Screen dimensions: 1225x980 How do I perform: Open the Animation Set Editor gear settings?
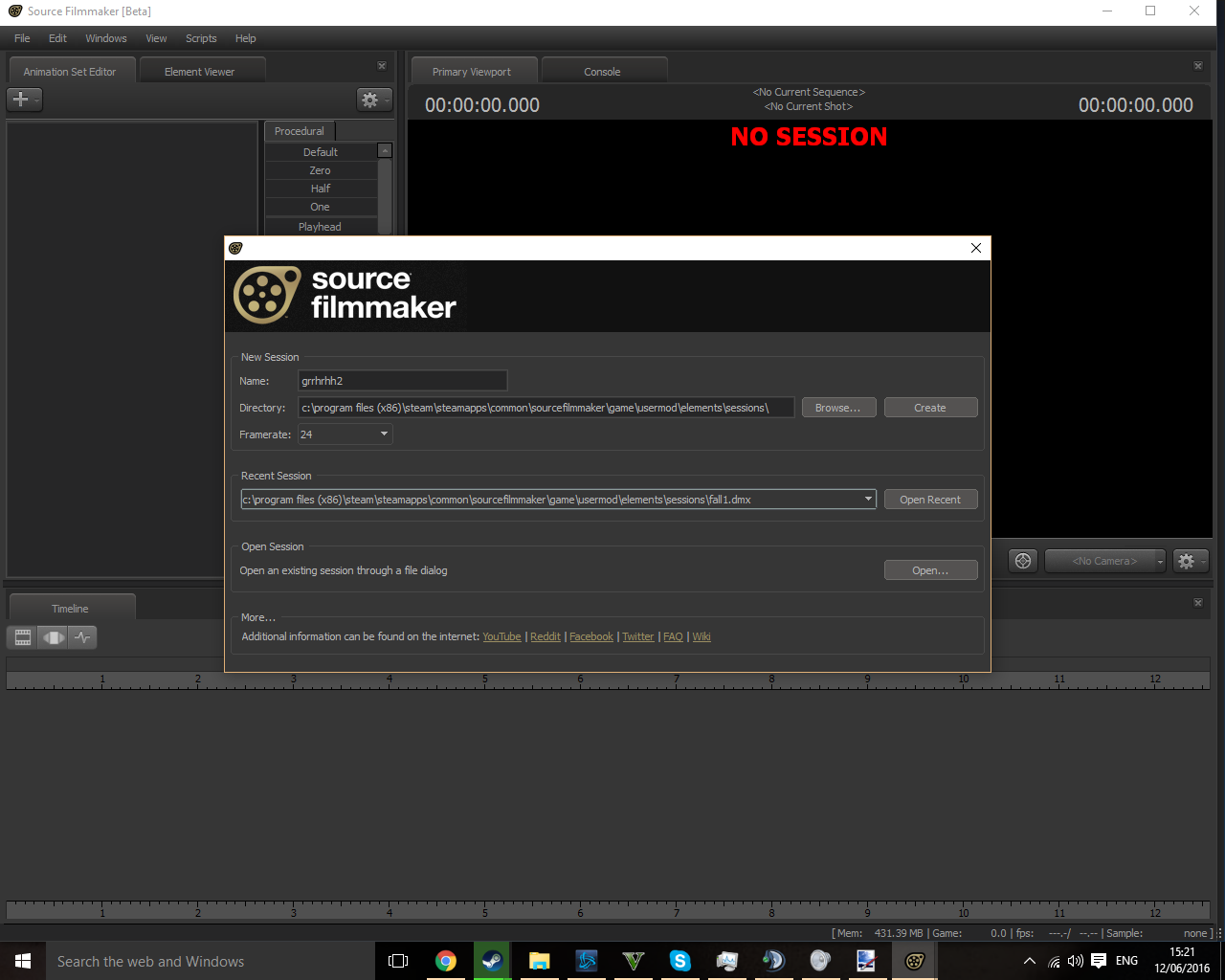coord(373,100)
